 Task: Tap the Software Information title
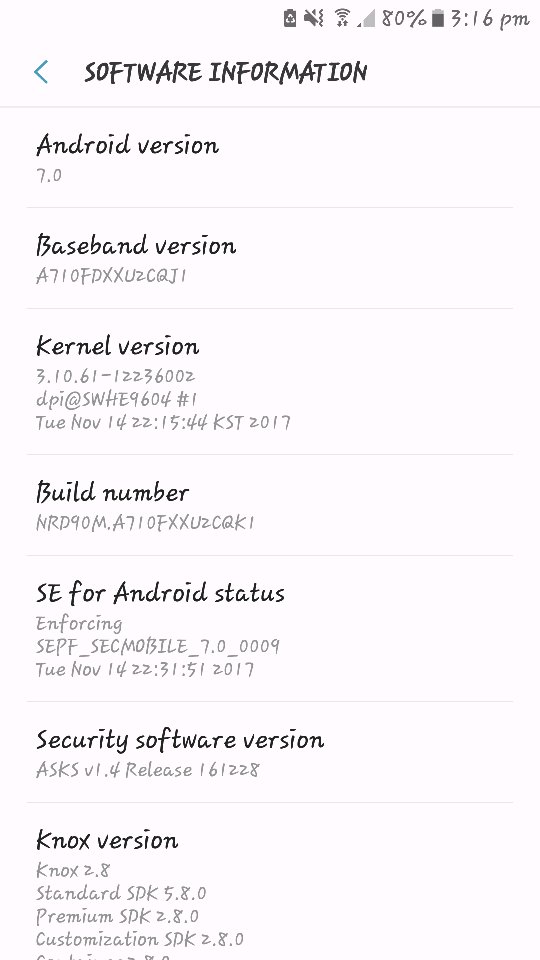coord(225,72)
